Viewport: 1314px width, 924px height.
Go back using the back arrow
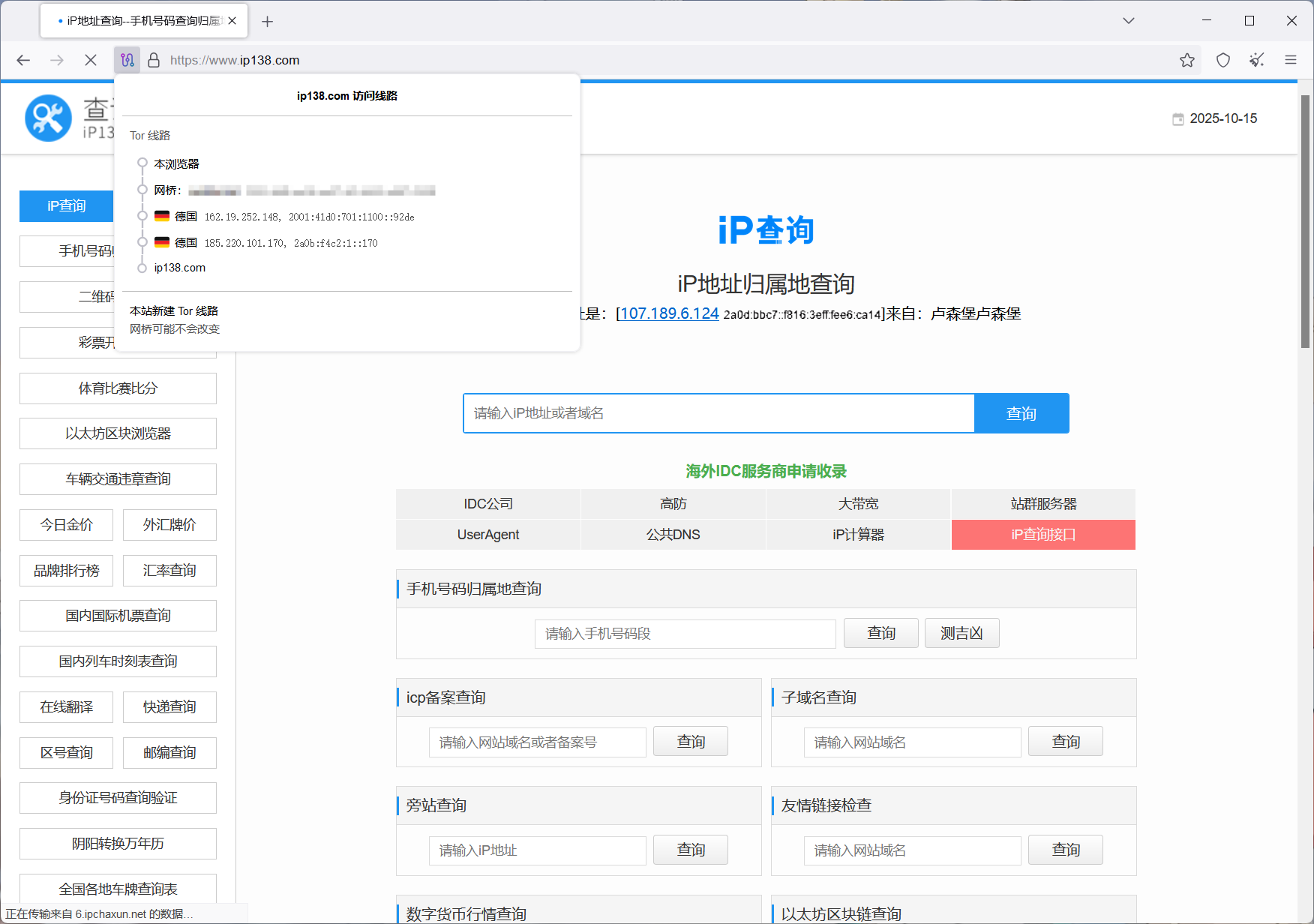point(23,60)
